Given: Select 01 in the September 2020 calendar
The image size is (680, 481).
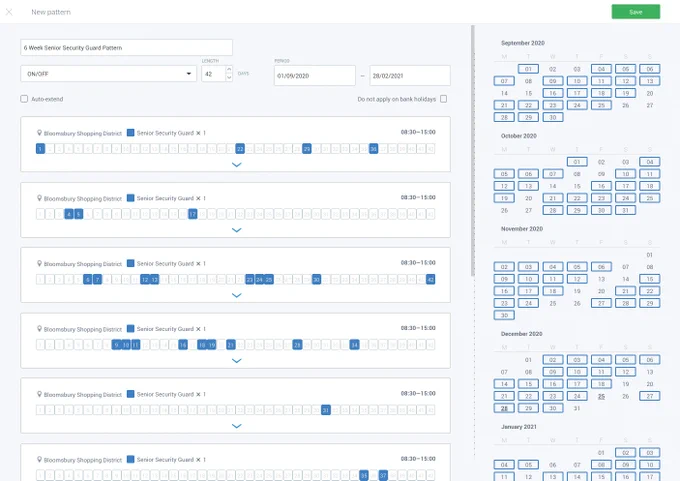Looking at the screenshot, I should [x=528, y=69].
